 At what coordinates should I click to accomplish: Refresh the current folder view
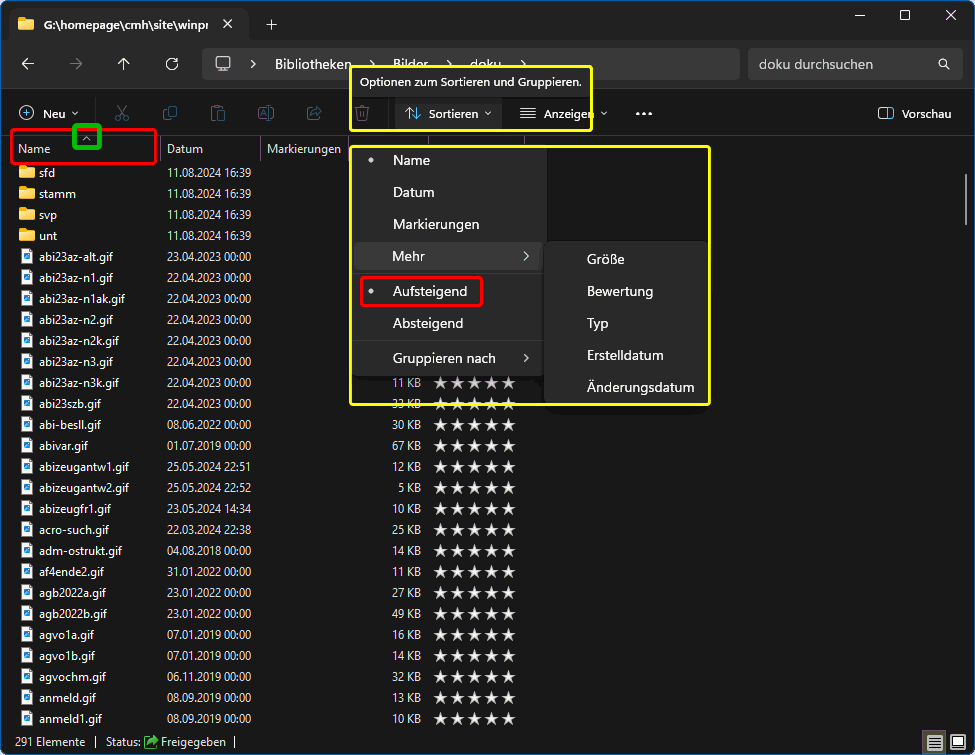click(172, 64)
